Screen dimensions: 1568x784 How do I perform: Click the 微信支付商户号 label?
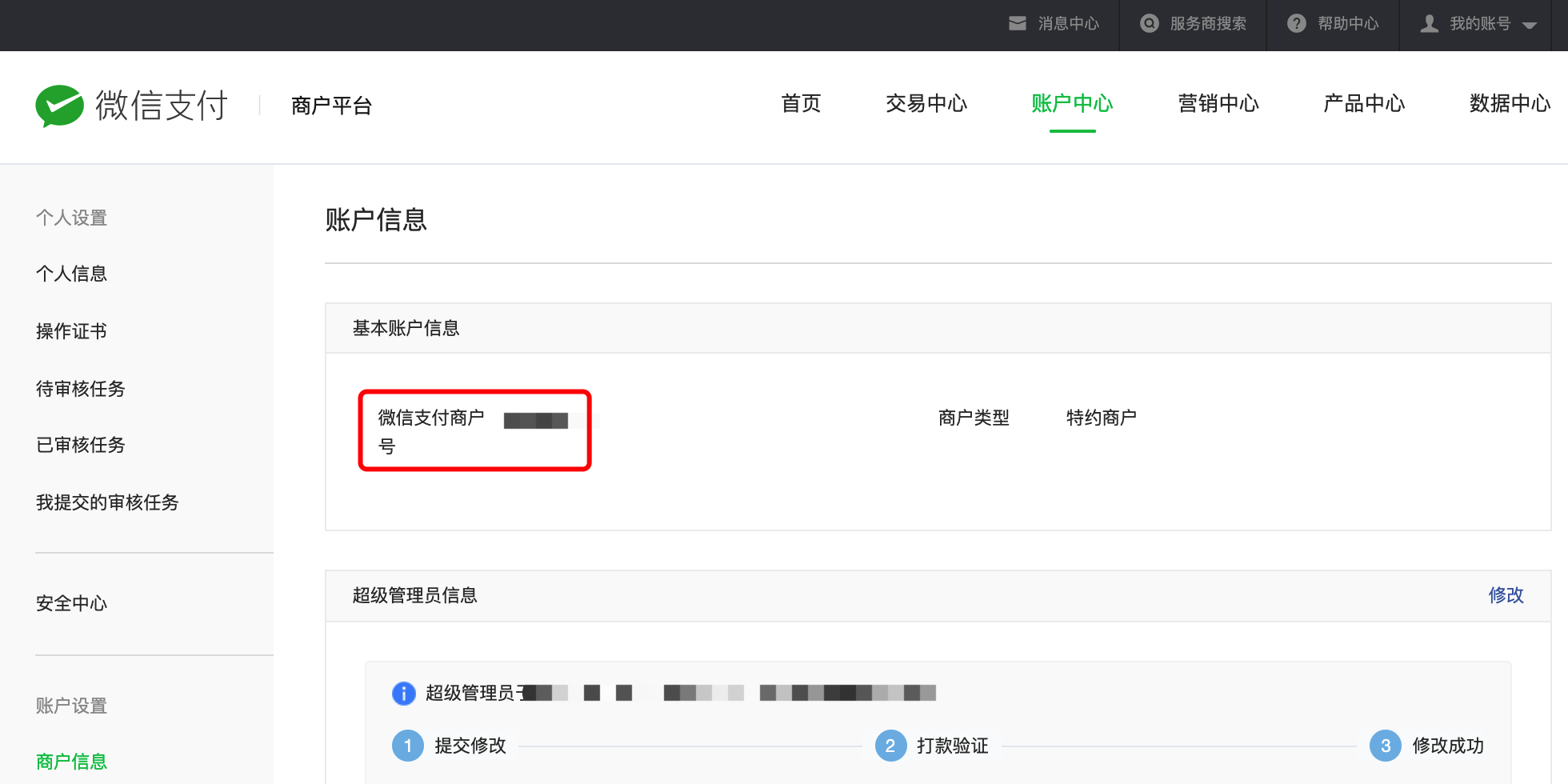(x=431, y=432)
